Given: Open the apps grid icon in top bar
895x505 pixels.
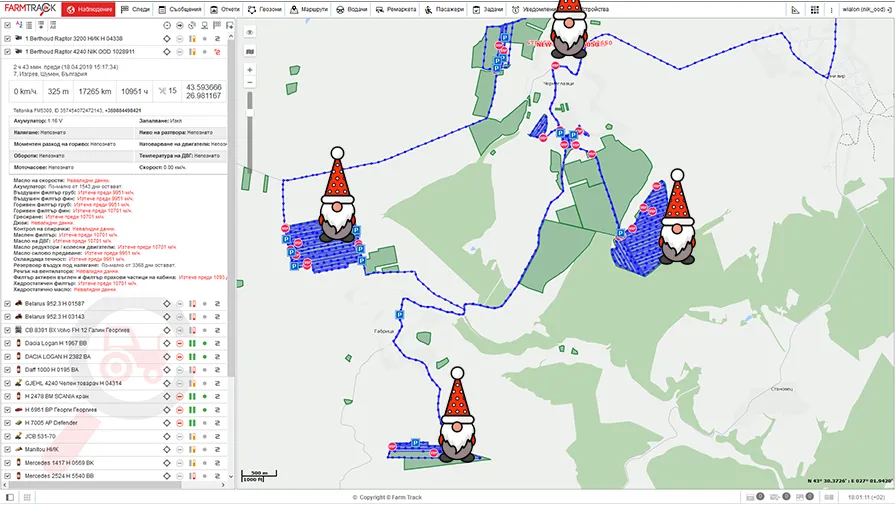Looking at the screenshot, I should (x=815, y=10).
